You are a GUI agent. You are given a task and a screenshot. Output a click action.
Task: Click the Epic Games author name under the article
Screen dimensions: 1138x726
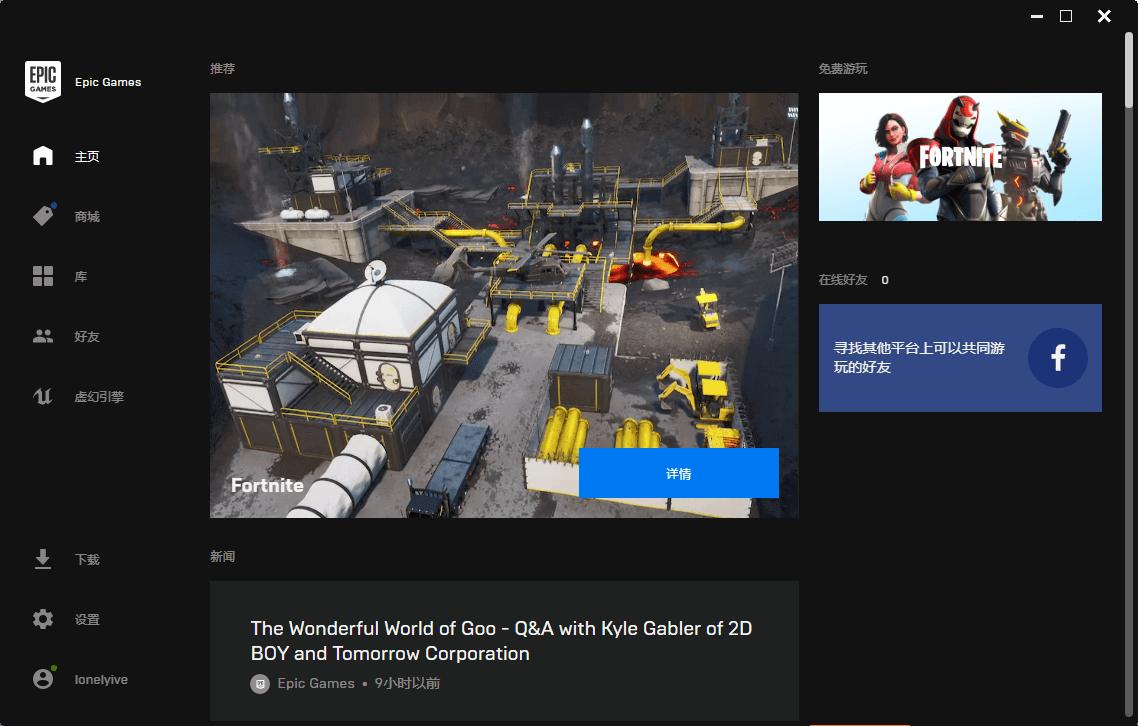316,683
